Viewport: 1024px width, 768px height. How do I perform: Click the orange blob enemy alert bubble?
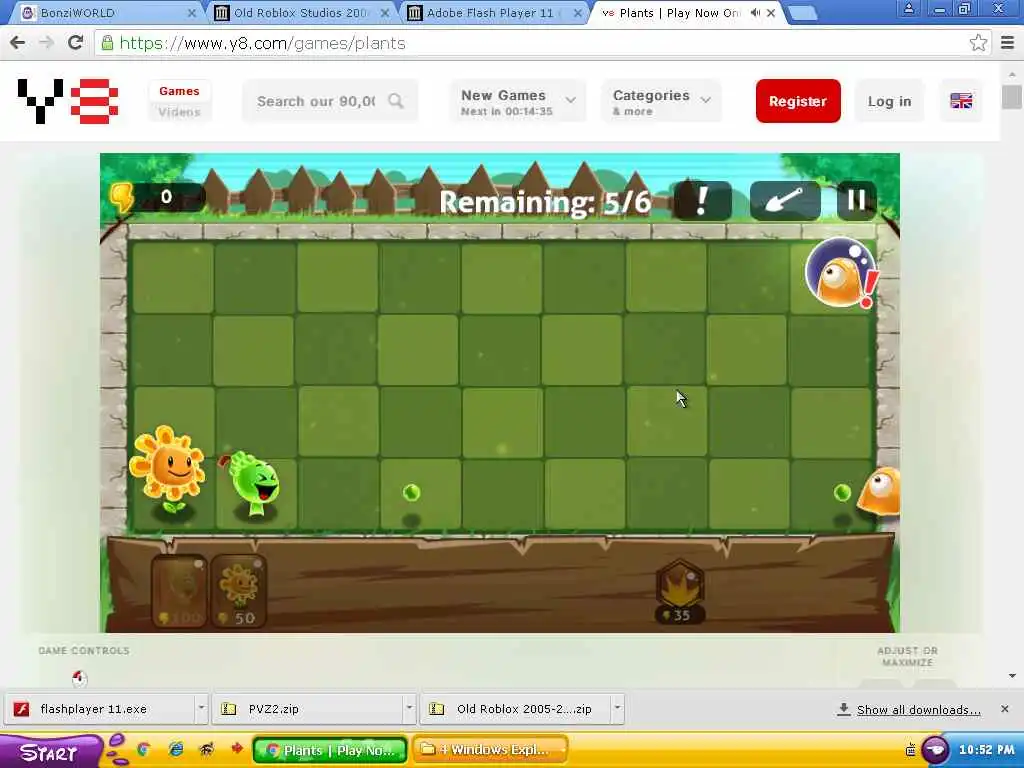pos(841,274)
